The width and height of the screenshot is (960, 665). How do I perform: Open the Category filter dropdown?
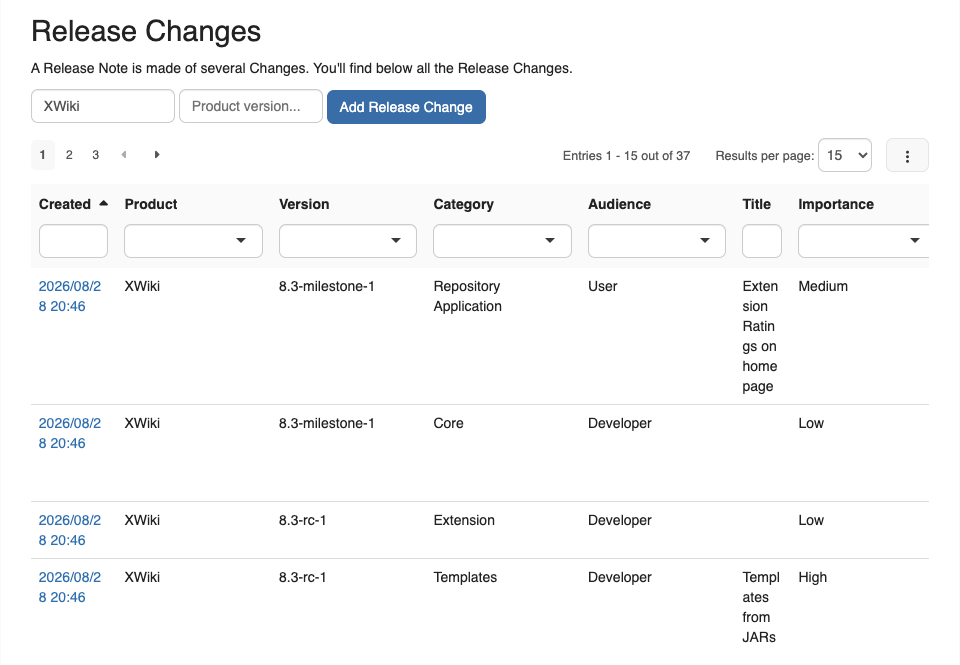click(x=502, y=241)
